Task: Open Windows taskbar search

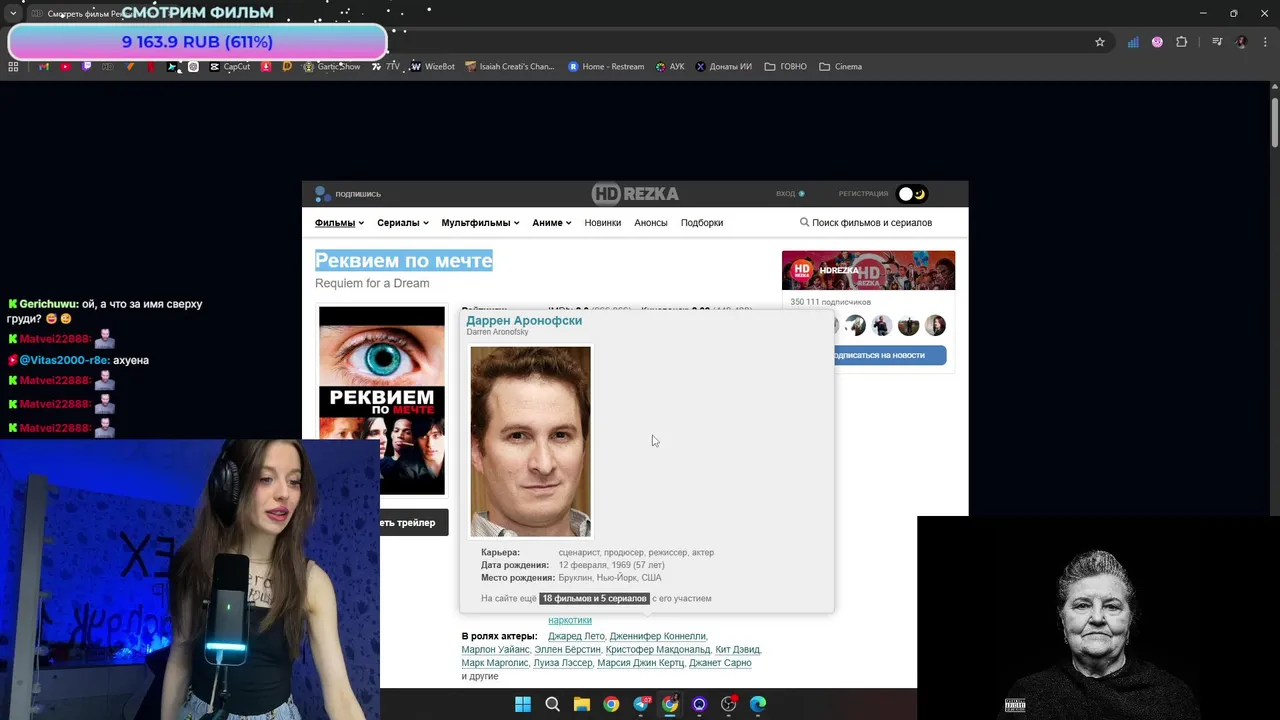Action: 552,704
